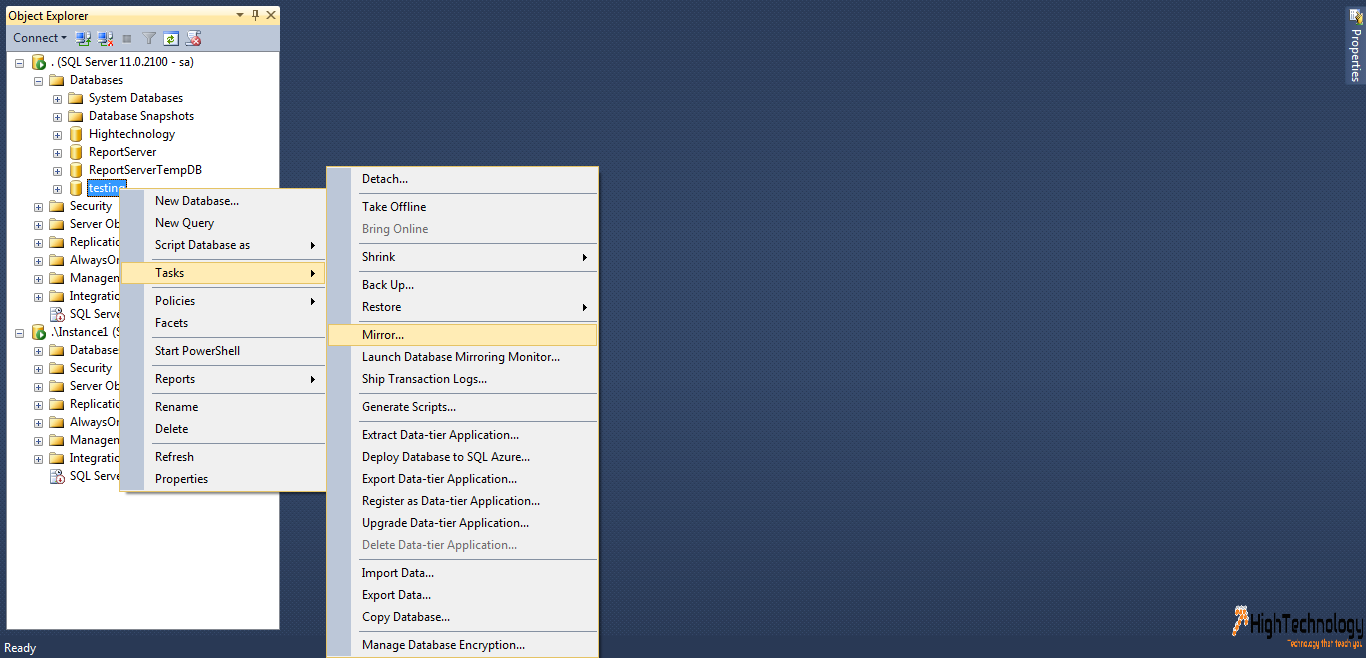
Task: Open Properties from the context menu
Action: [223, 479]
